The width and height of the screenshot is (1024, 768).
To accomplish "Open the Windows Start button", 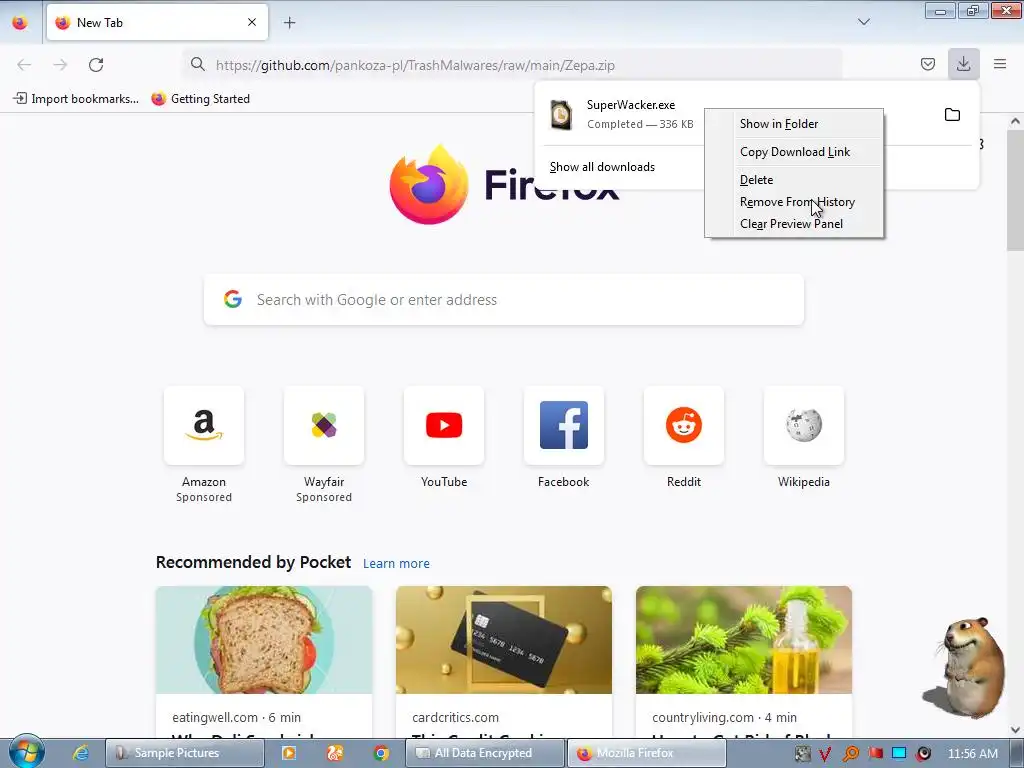I will [x=26, y=752].
